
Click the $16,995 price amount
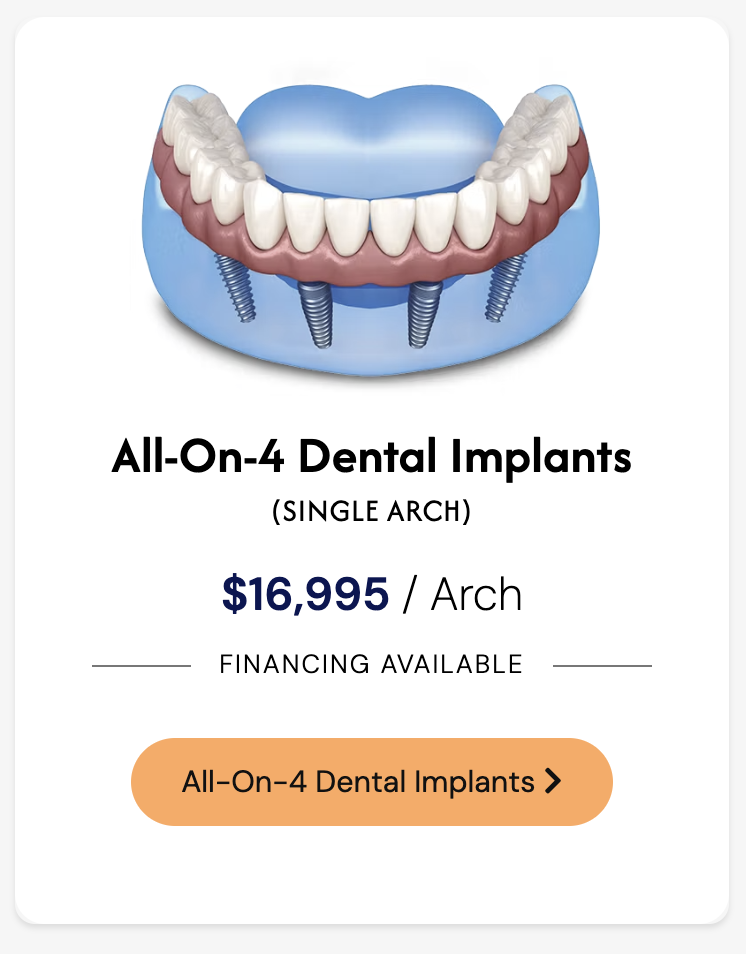point(305,595)
